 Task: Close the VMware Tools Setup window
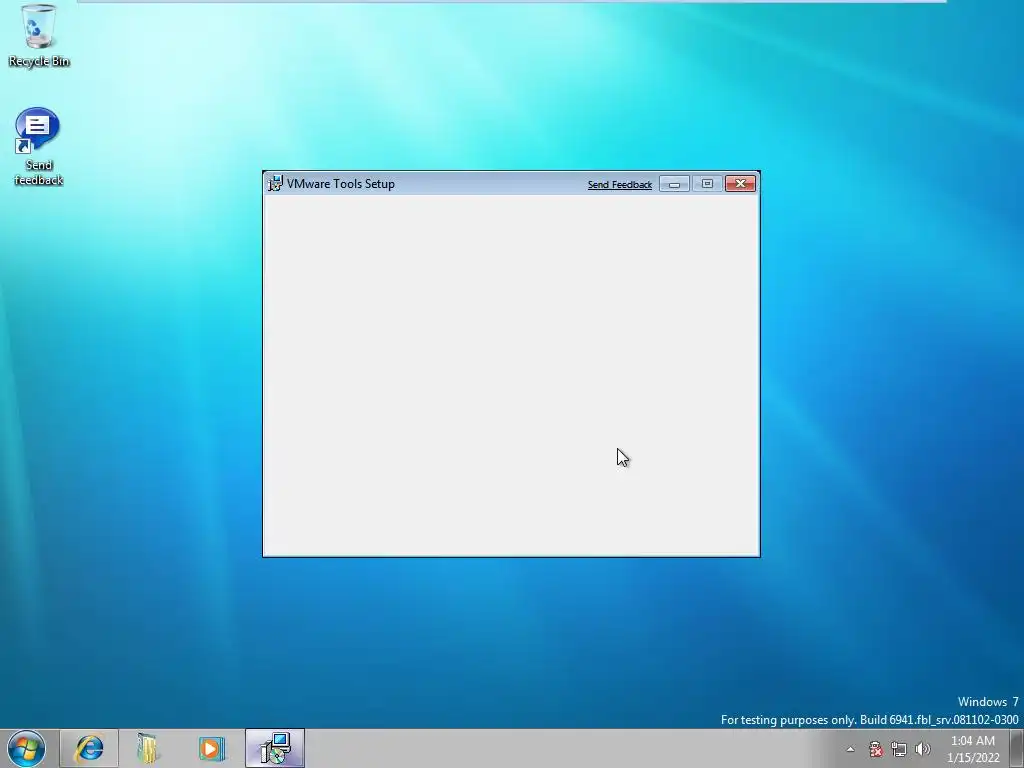pyautogui.click(x=740, y=184)
